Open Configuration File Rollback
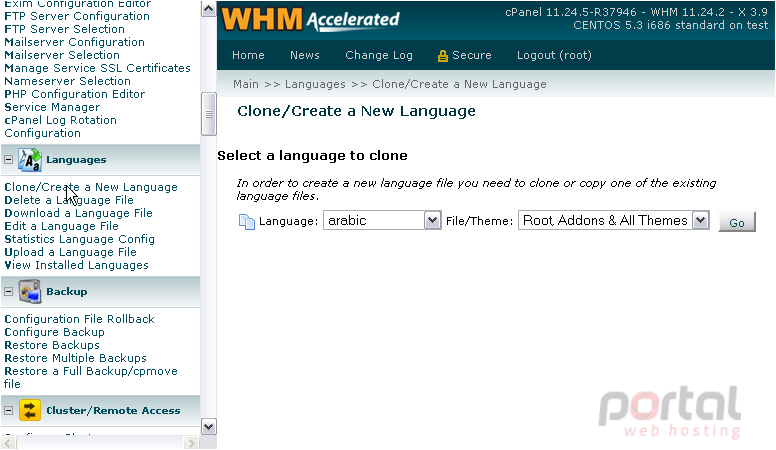Image resolution: width=776 pixels, height=450 pixels. click(79, 319)
